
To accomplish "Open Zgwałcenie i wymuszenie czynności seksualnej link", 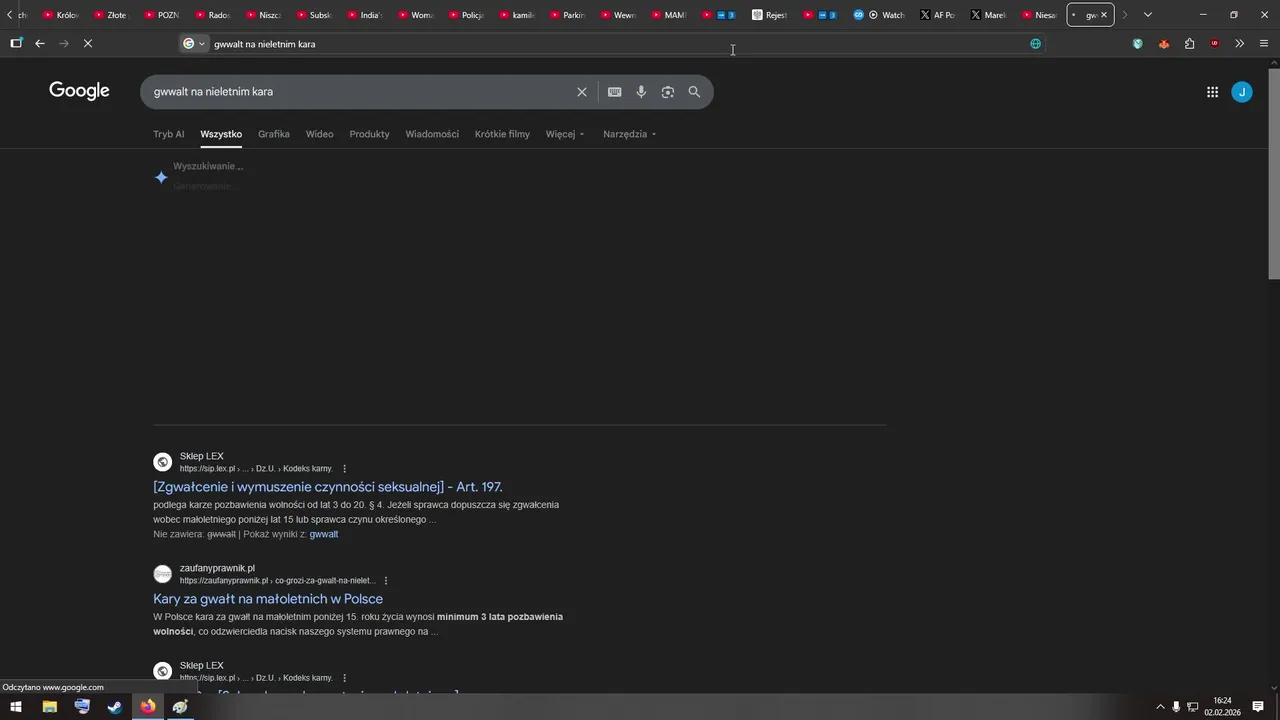I will [328, 487].
